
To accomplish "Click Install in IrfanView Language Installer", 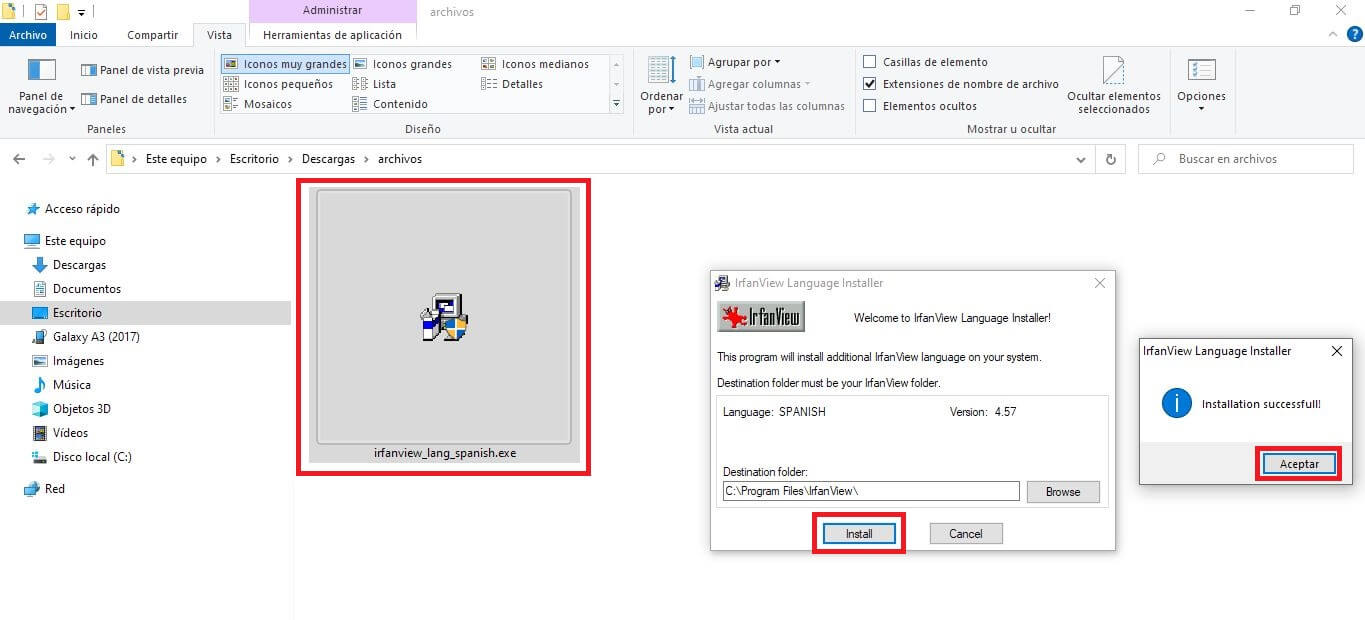I will [859, 534].
